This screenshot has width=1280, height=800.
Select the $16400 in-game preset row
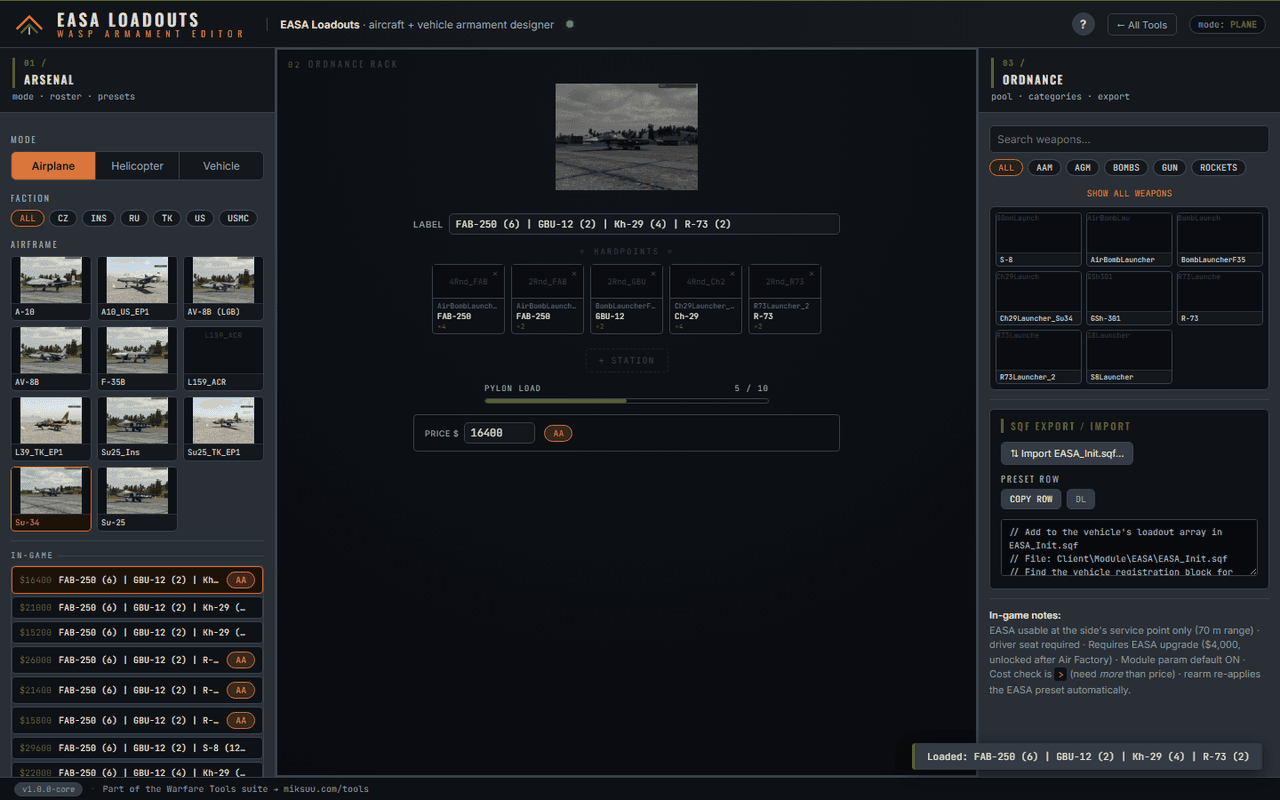point(137,580)
